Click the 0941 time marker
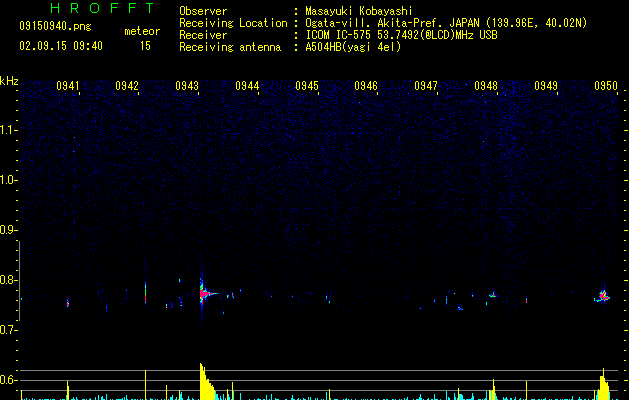The width and height of the screenshot is (629, 400). [x=67, y=86]
